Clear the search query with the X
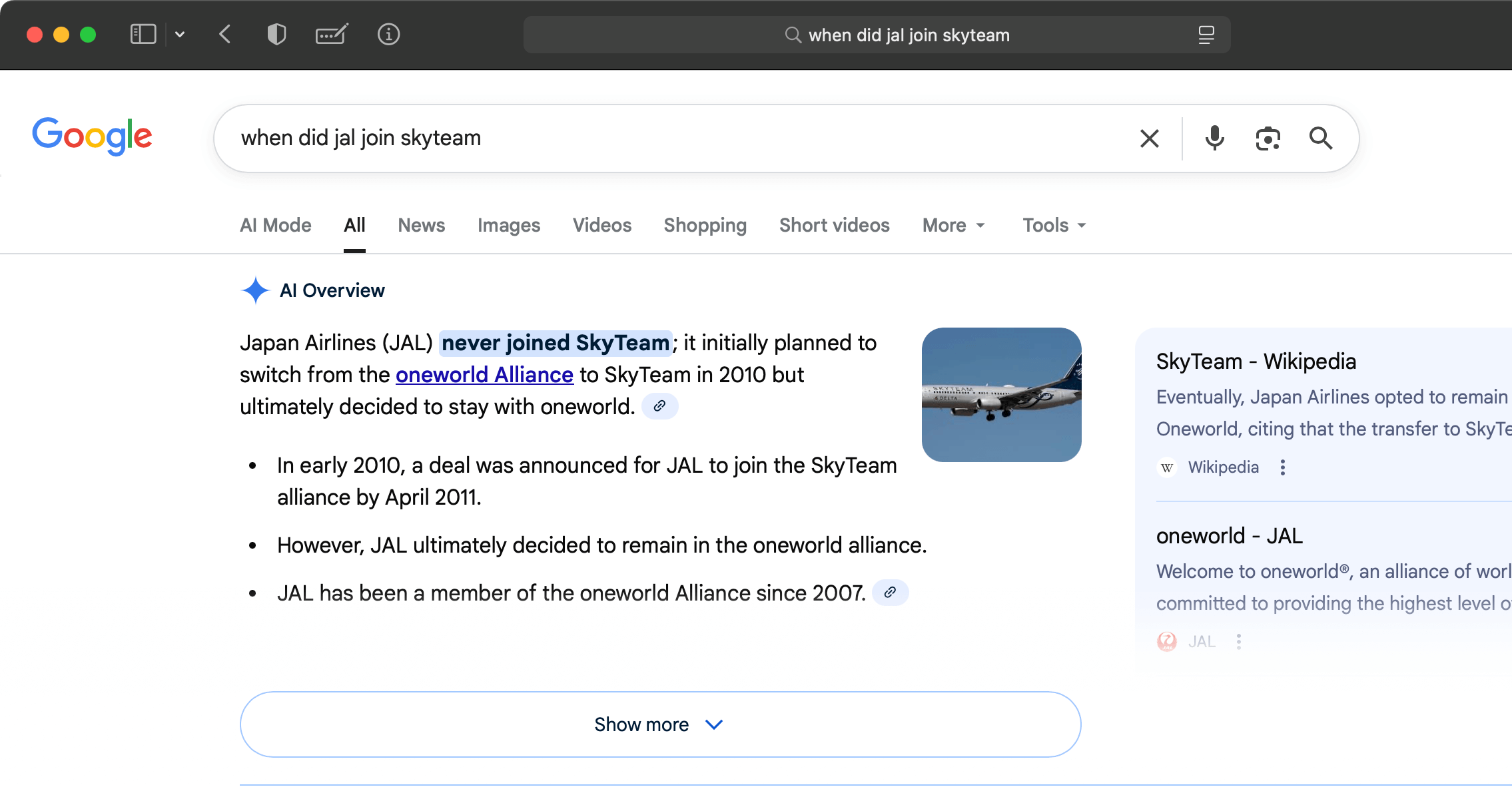 [x=1149, y=138]
